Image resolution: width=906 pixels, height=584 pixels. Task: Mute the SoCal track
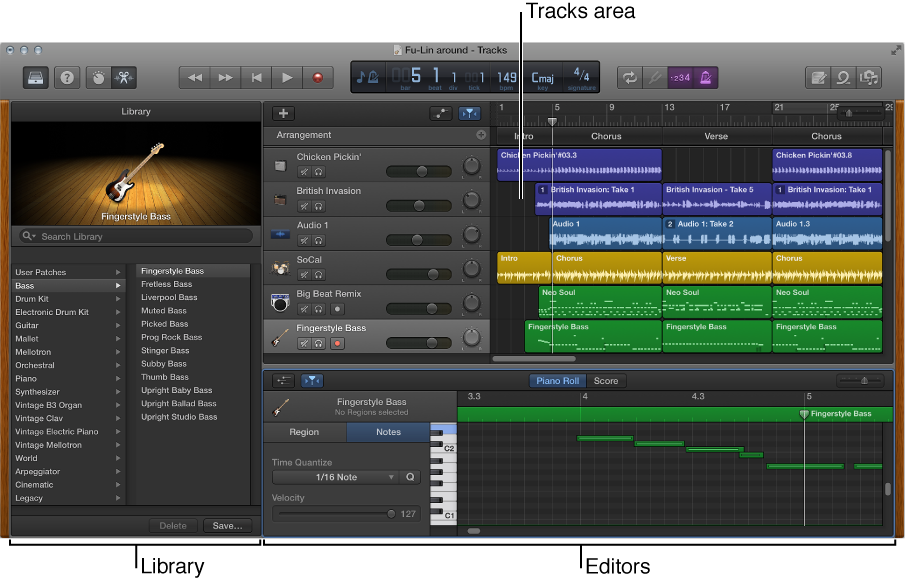[303, 273]
